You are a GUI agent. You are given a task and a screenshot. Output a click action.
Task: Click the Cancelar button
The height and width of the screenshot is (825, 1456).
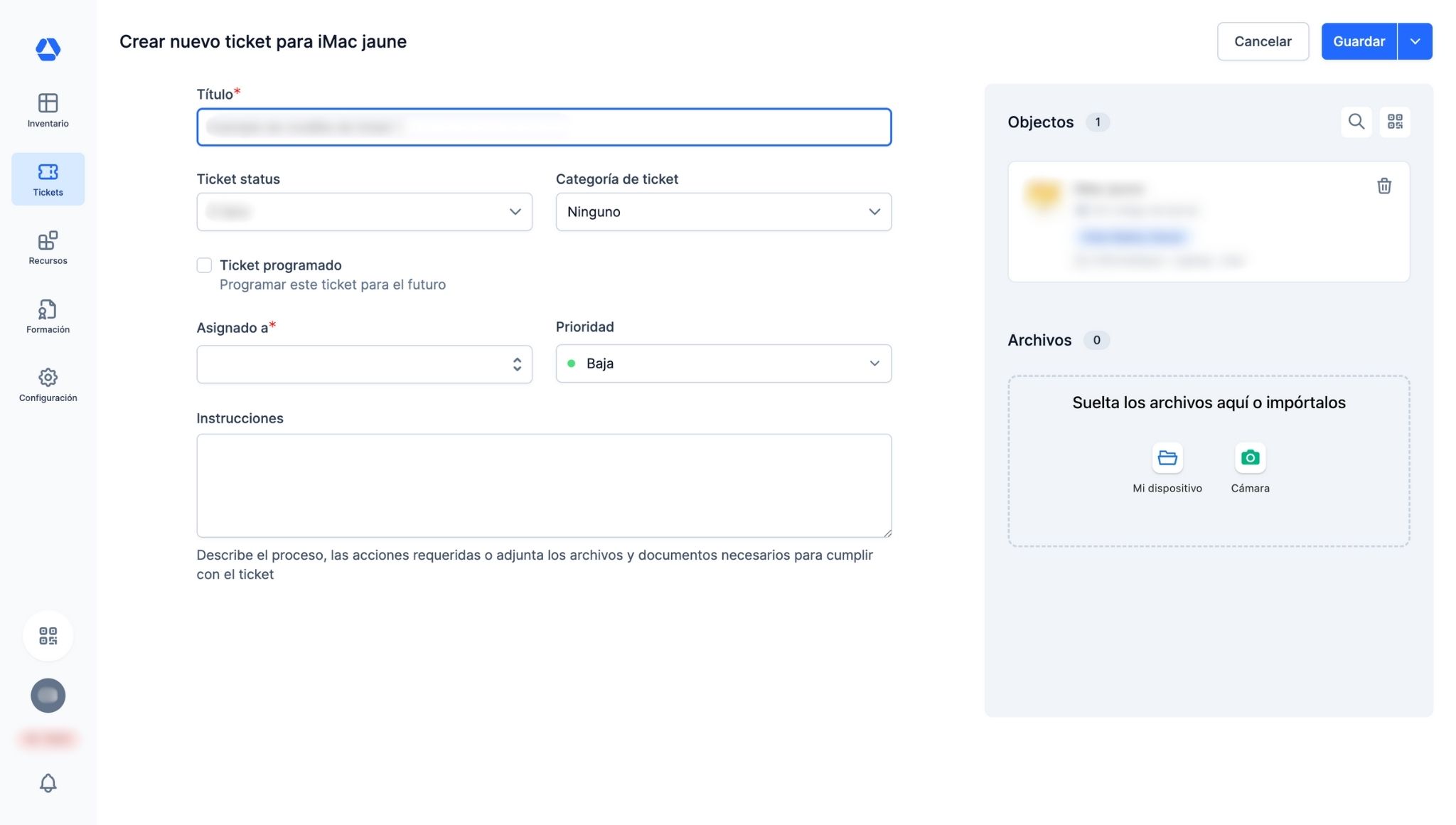(1262, 41)
